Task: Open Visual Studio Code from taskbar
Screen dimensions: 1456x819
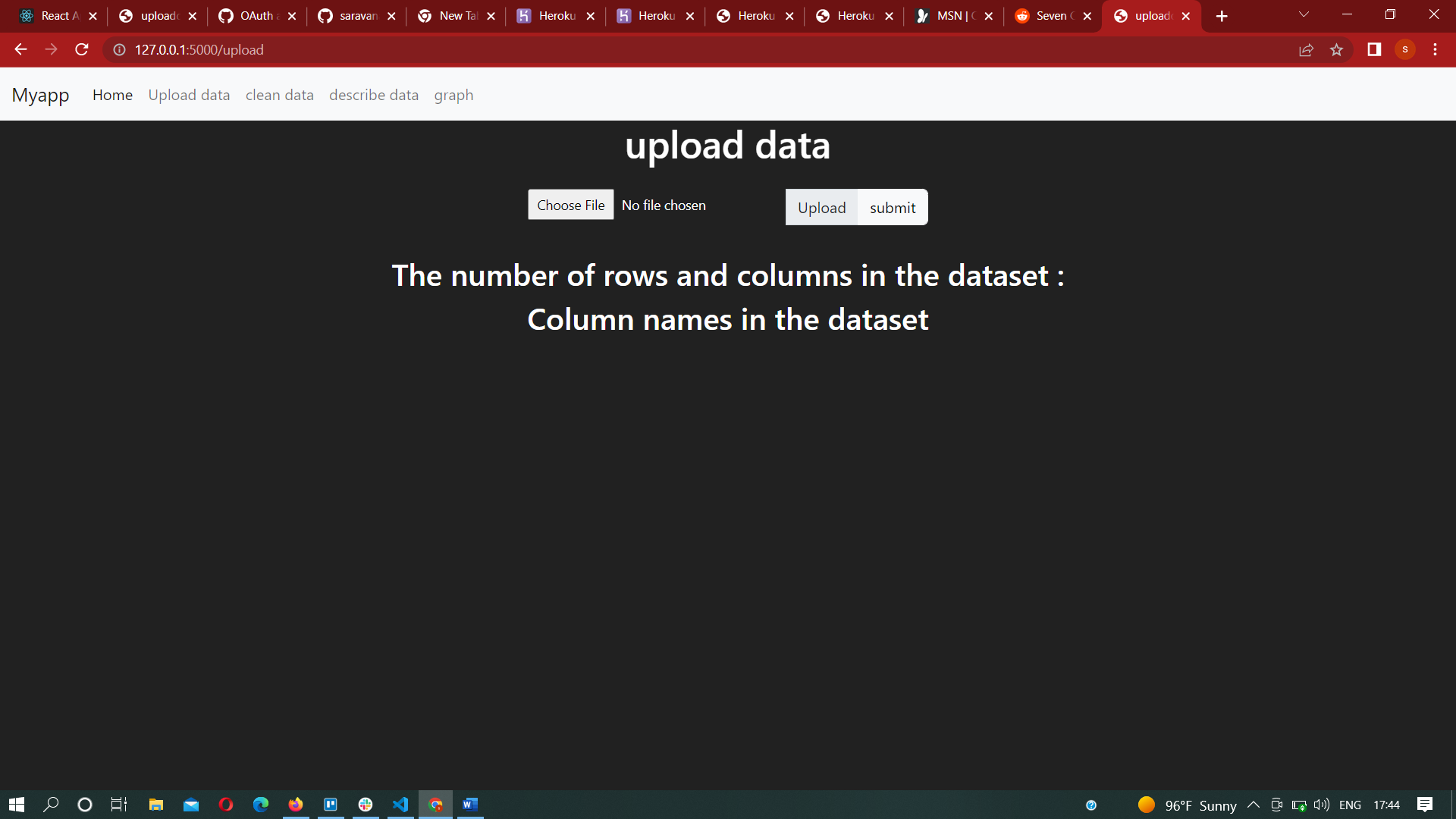Action: (x=400, y=805)
